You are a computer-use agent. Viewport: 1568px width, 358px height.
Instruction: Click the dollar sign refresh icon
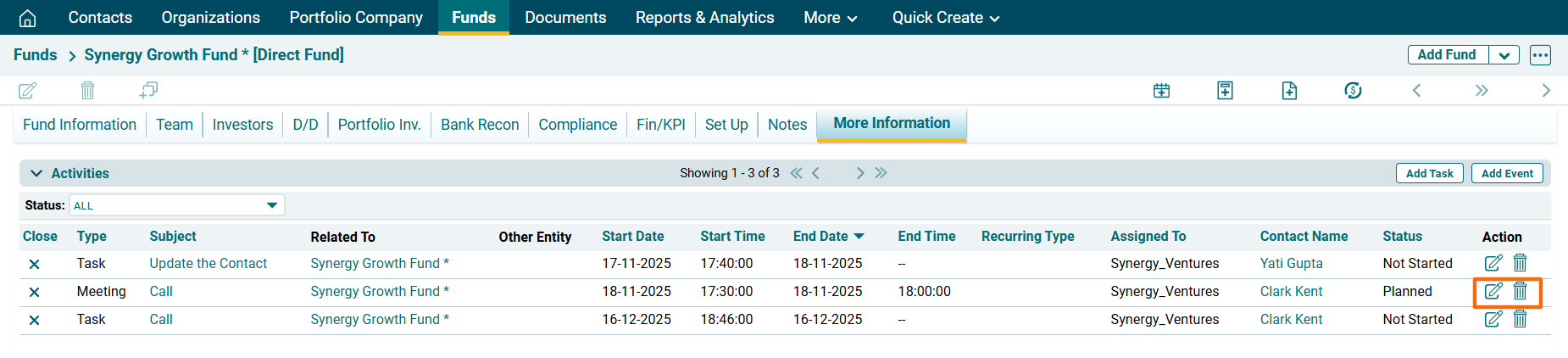(x=1353, y=90)
